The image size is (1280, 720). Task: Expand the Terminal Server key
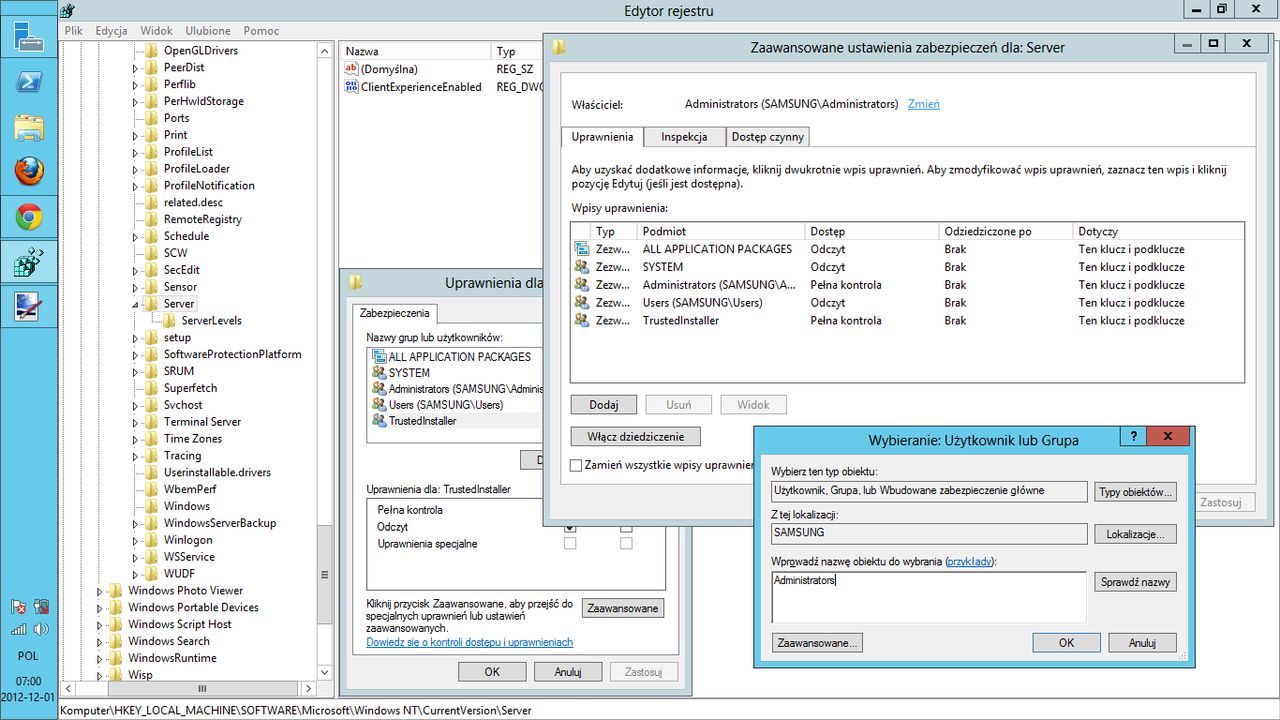pyautogui.click(x=136, y=422)
